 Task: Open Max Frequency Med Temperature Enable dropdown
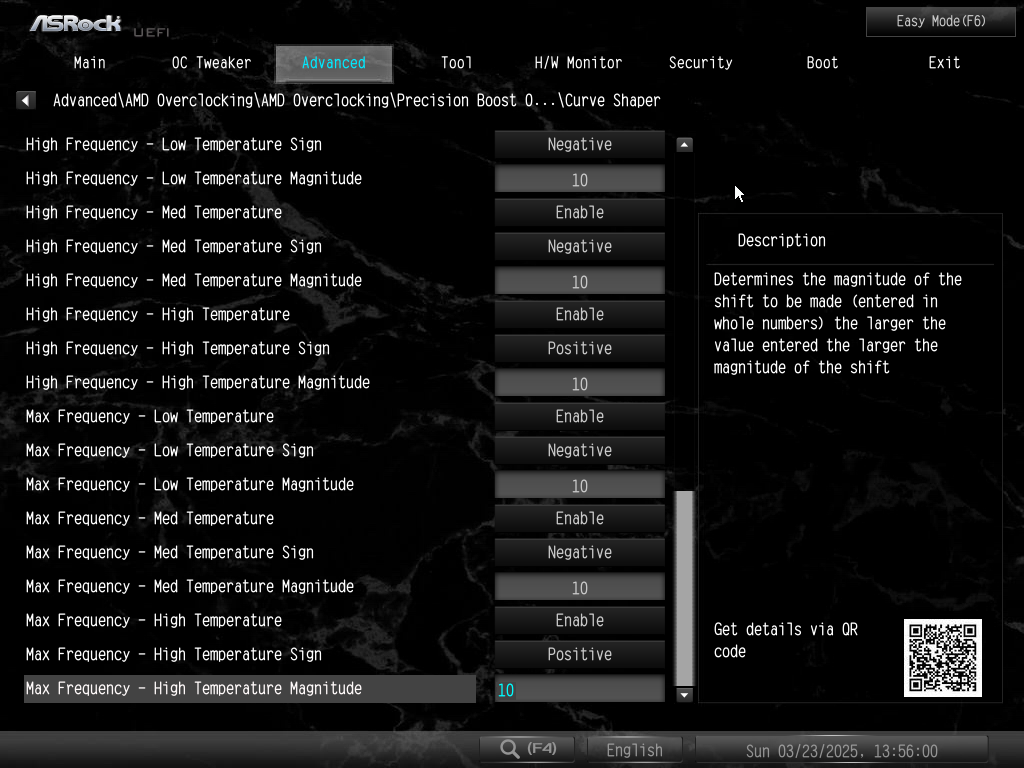(580, 518)
